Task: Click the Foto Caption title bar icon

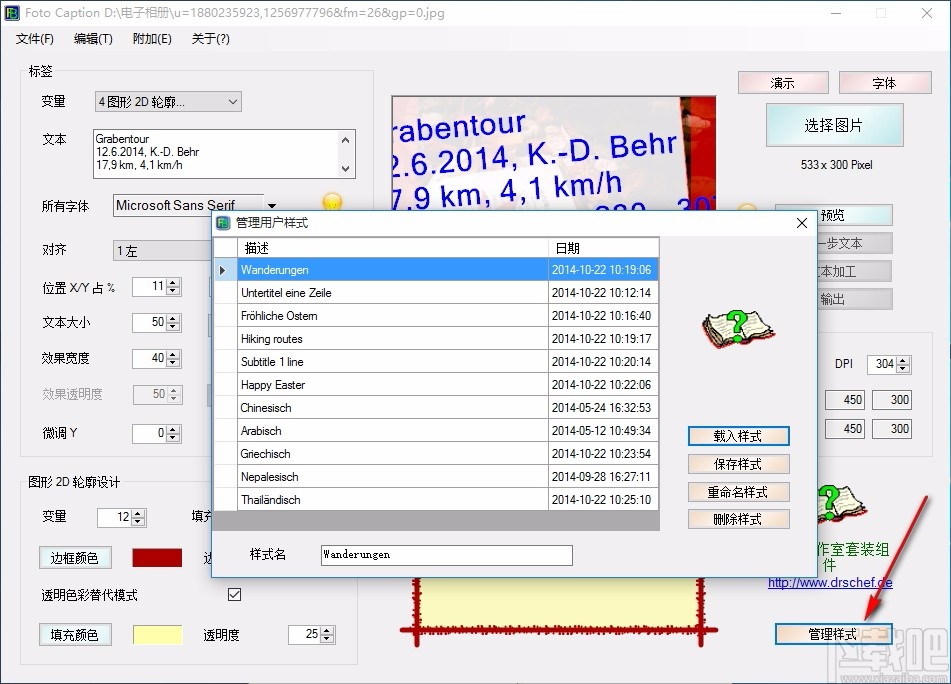Action: tap(12, 13)
